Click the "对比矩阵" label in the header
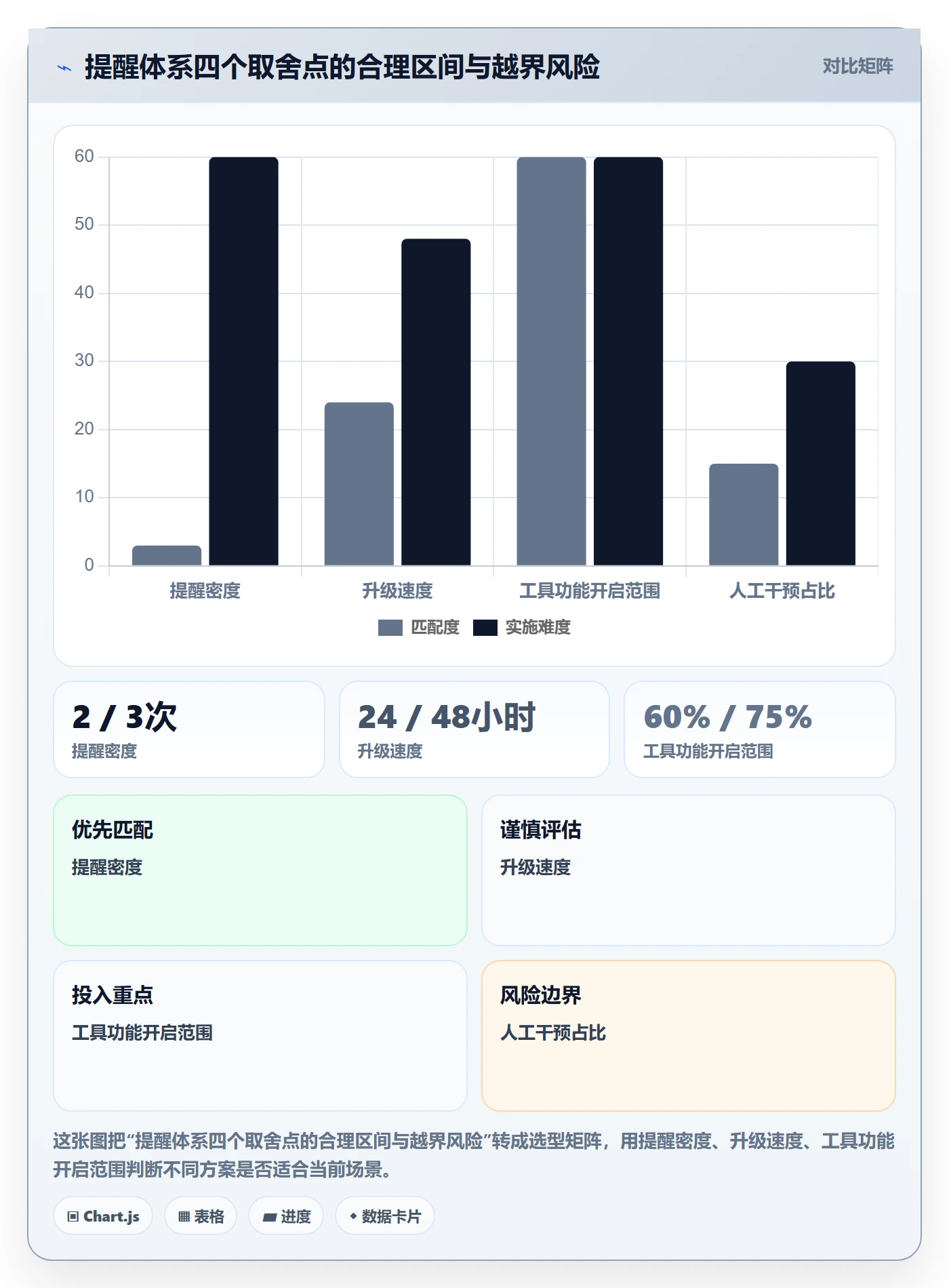 pos(857,66)
